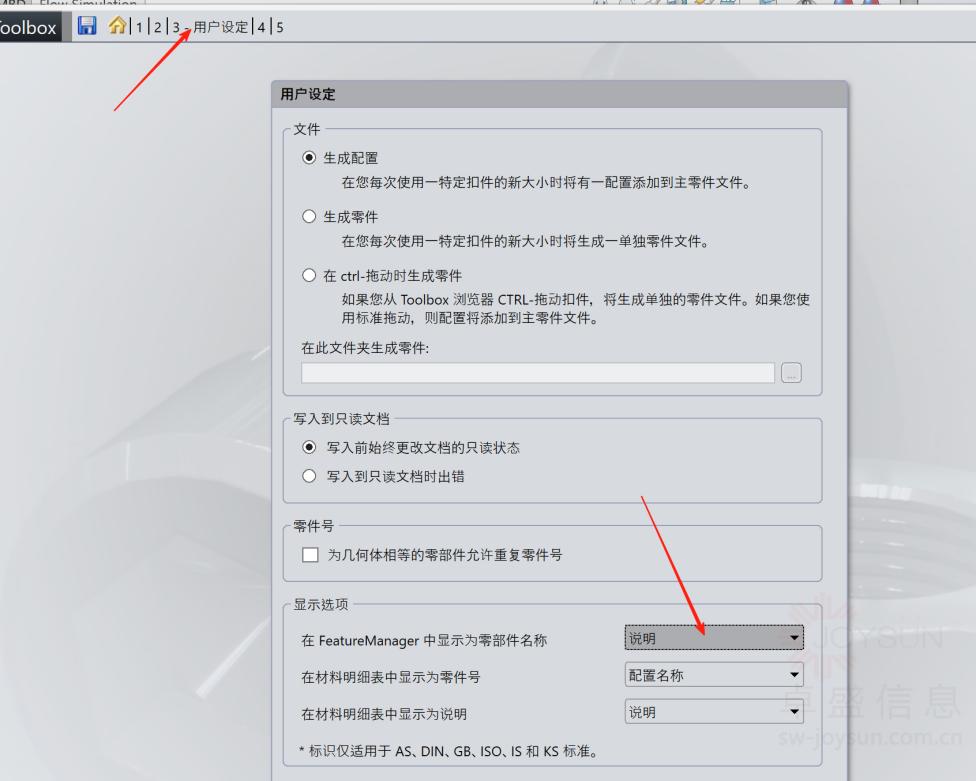The image size is (976, 781).
Task: Expand 材料明细表中显示为零件号 dropdown
Action: click(714, 675)
